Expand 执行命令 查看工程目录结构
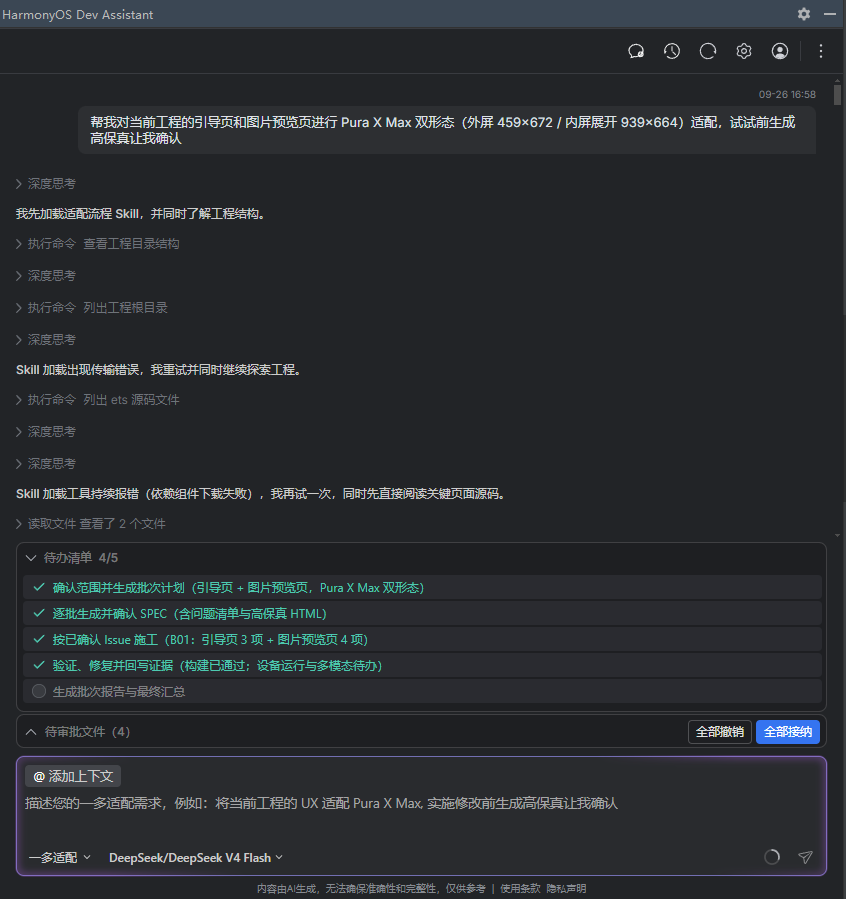 (97, 244)
